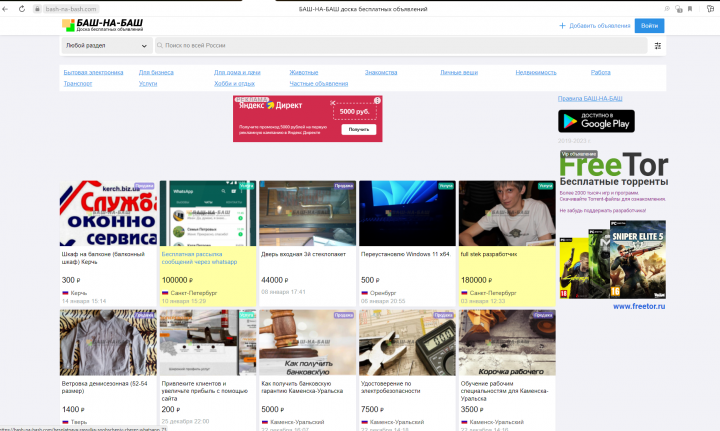Image resolution: width=720 pixels, height=431 pixels.
Task: Open the WhatsApp рассылка listing image
Action: coord(208,213)
